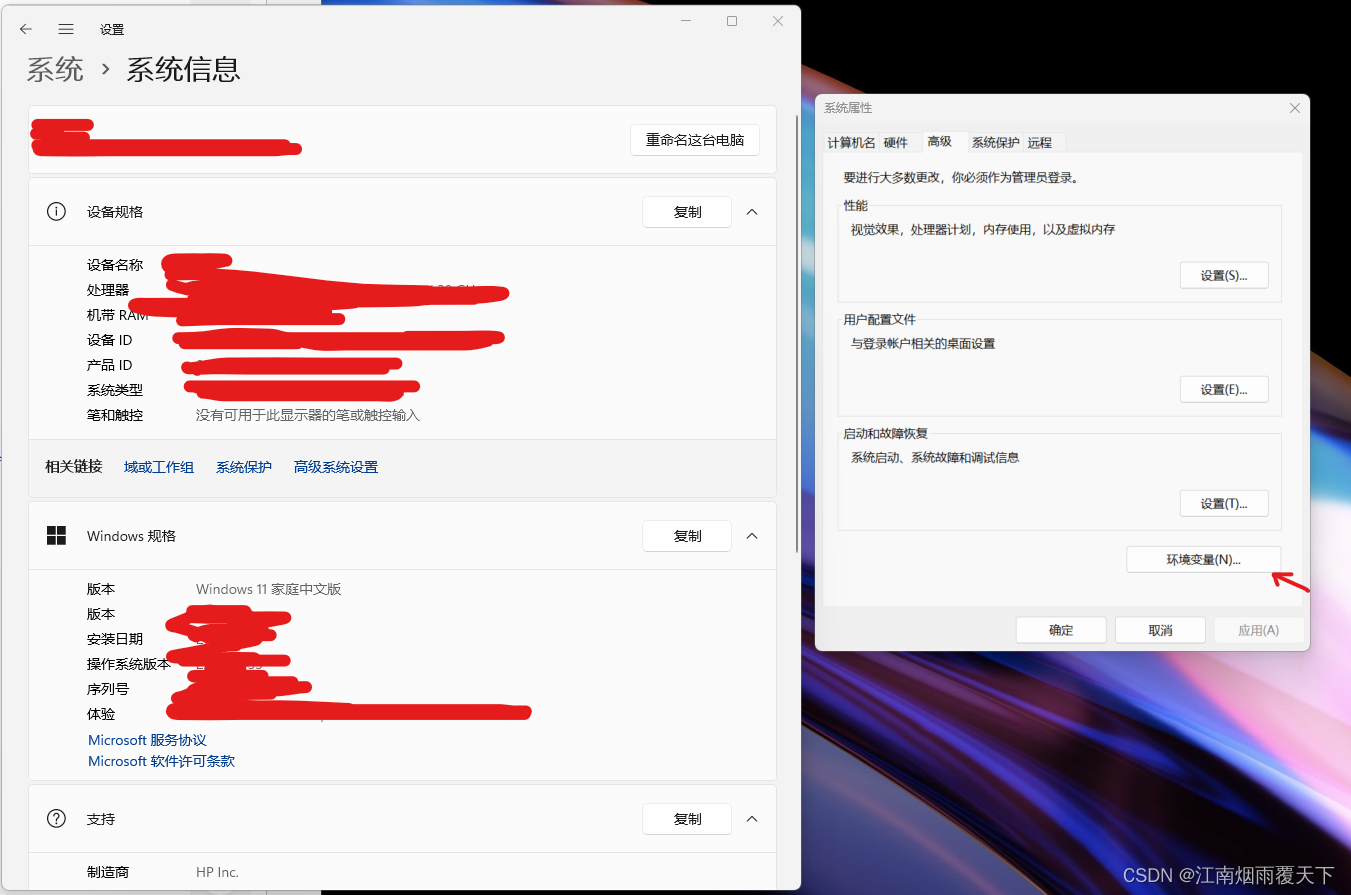1351x895 pixels.
Task: Minimize the Settings window
Action: pyautogui.click(x=686, y=21)
